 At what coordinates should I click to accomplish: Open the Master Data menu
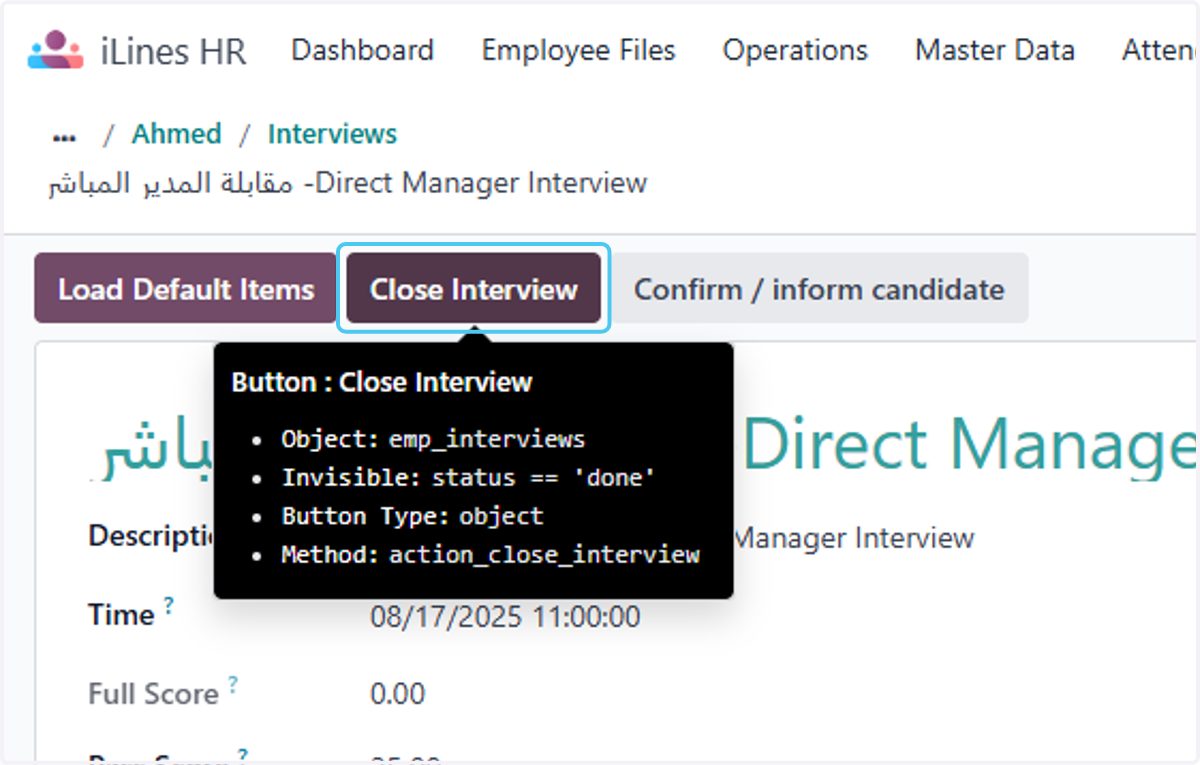coord(994,50)
